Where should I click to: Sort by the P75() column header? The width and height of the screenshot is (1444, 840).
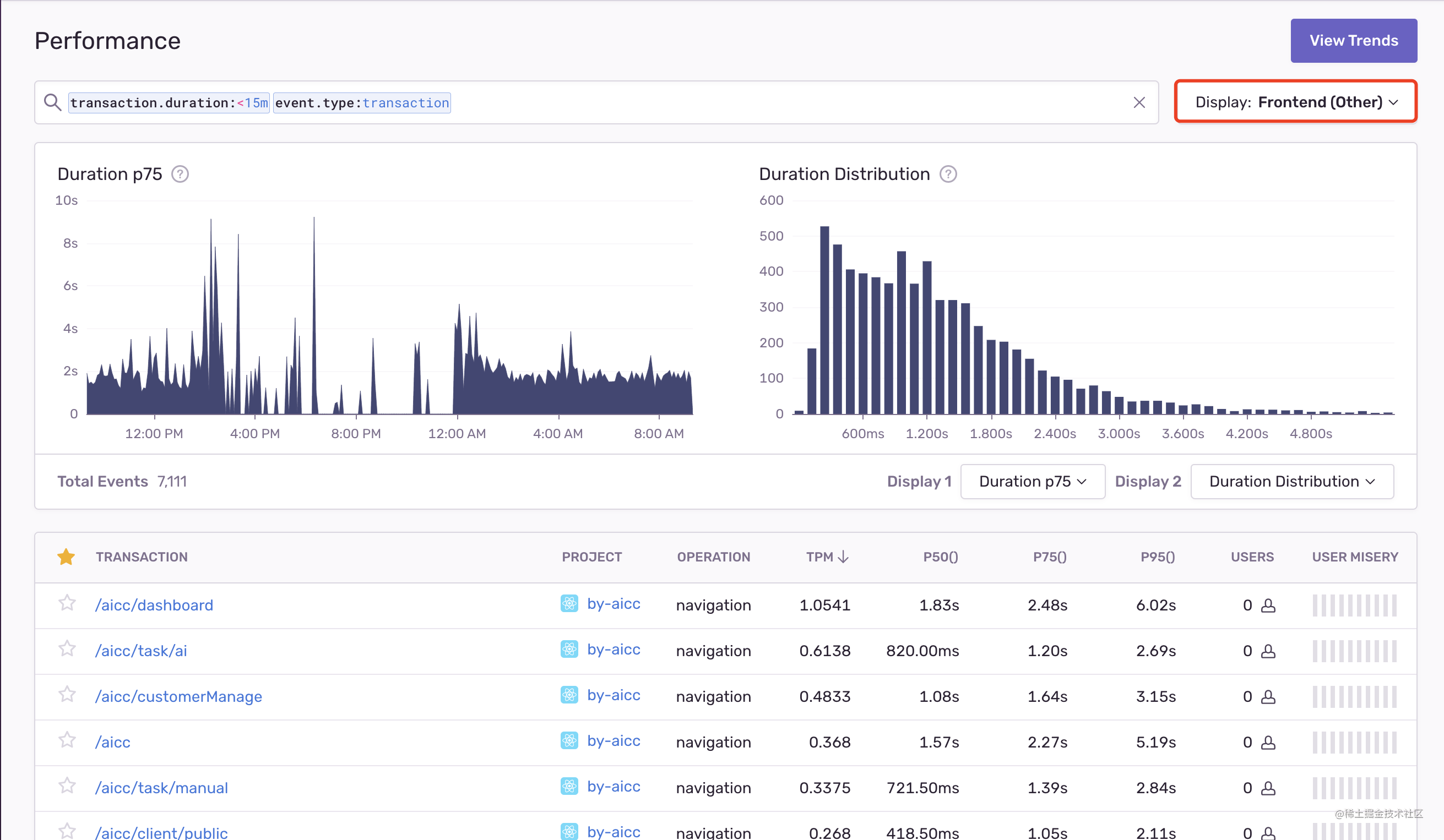pos(1050,557)
